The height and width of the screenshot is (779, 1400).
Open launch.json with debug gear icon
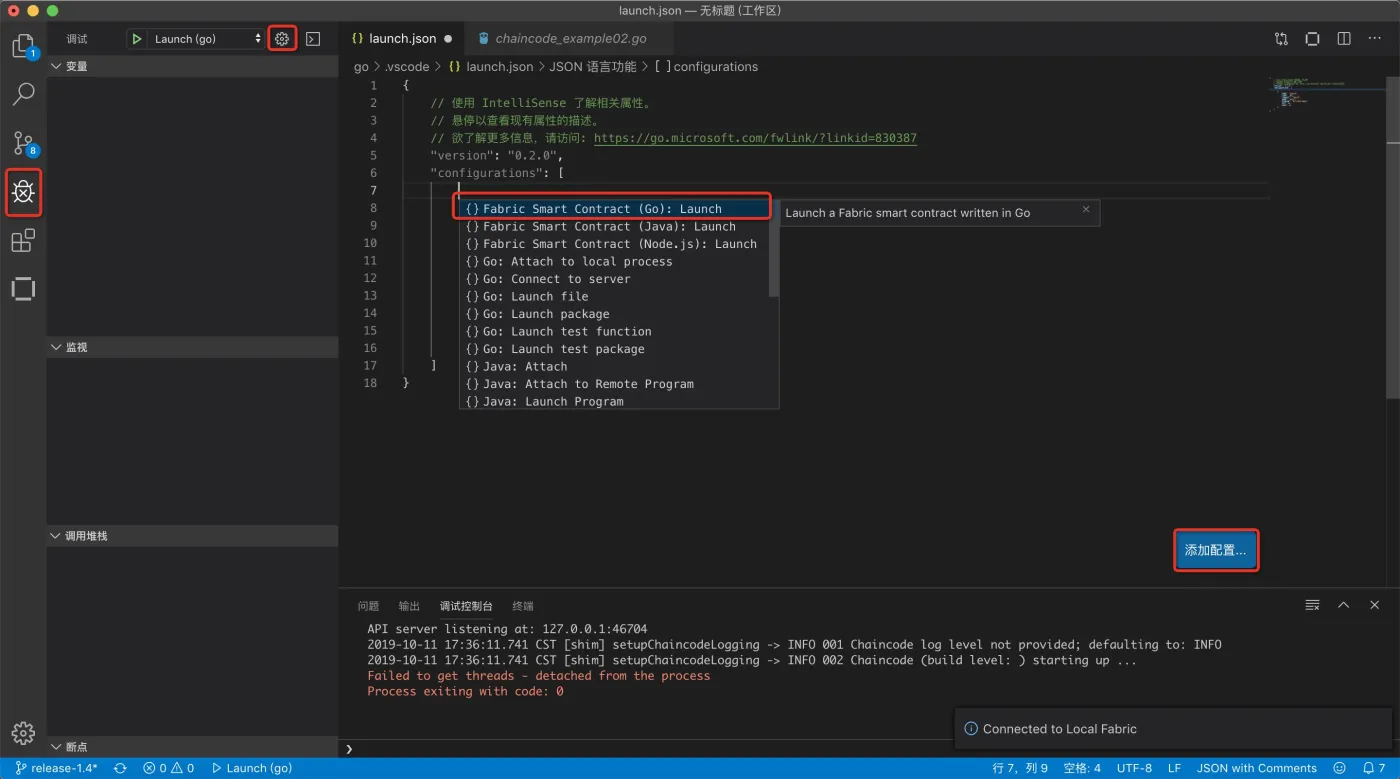click(282, 39)
